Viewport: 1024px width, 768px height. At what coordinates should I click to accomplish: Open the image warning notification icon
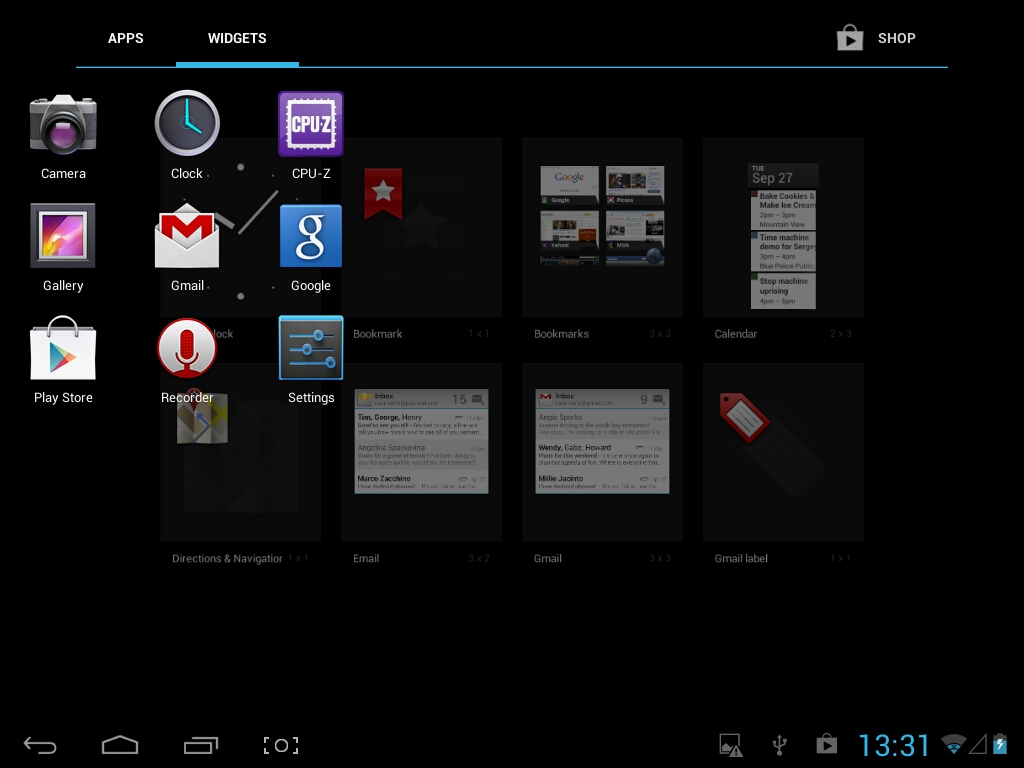(x=731, y=745)
